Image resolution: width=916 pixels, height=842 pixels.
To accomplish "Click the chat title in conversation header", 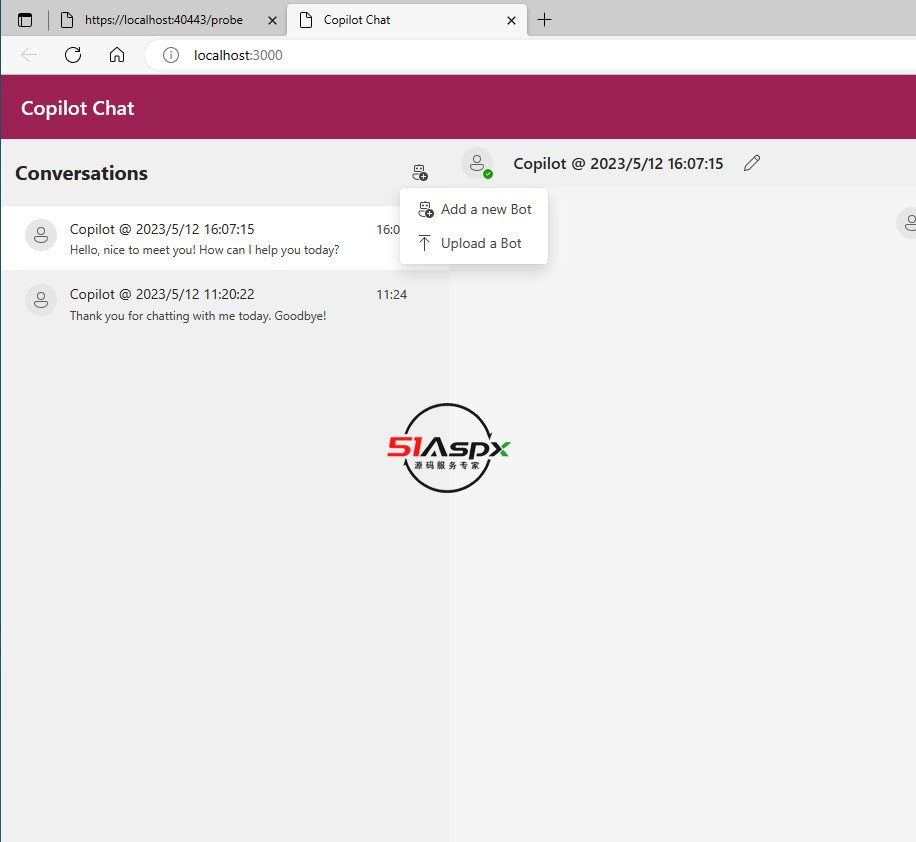I will pyautogui.click(x=618, y=164).
